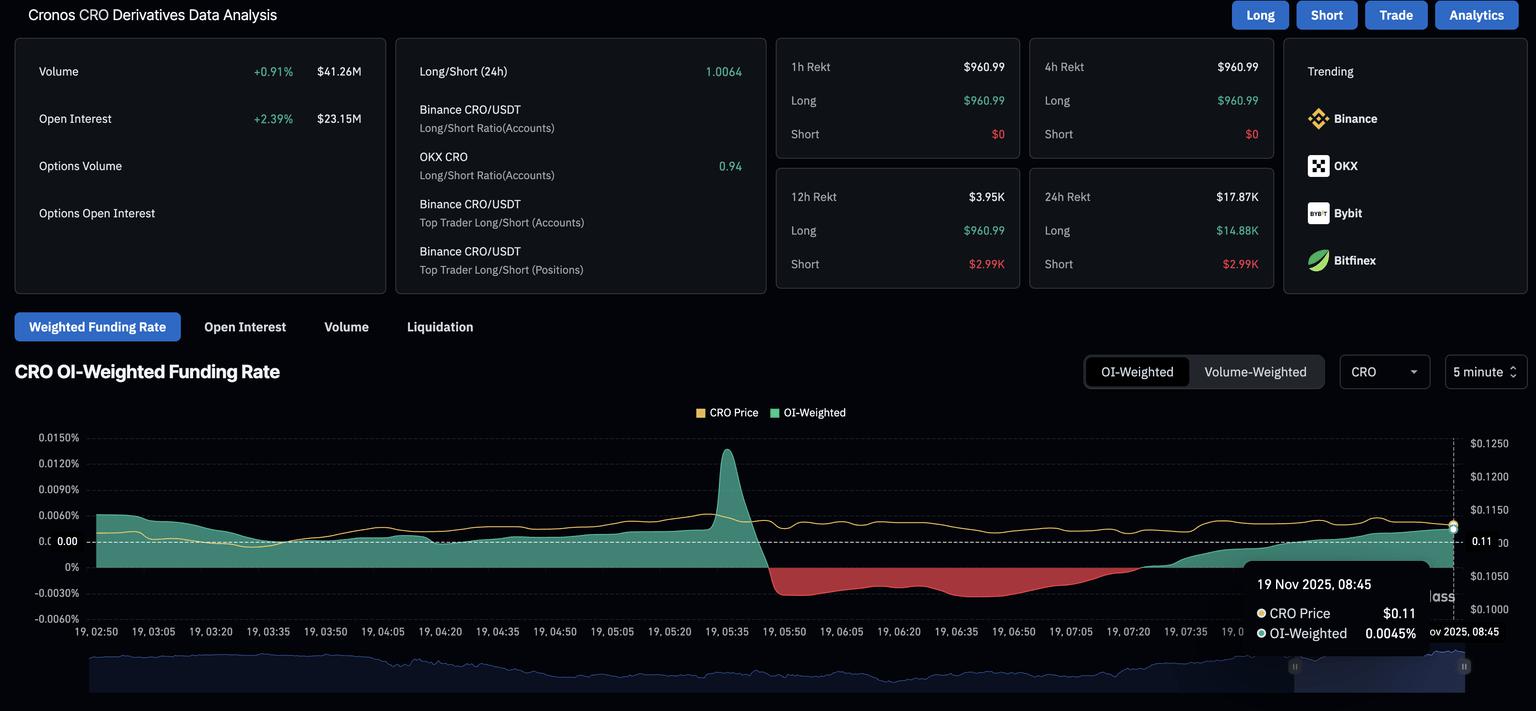Screen dimensions: 1536x711
Task: Click the Analytics button
Action: click(1477, 15)
